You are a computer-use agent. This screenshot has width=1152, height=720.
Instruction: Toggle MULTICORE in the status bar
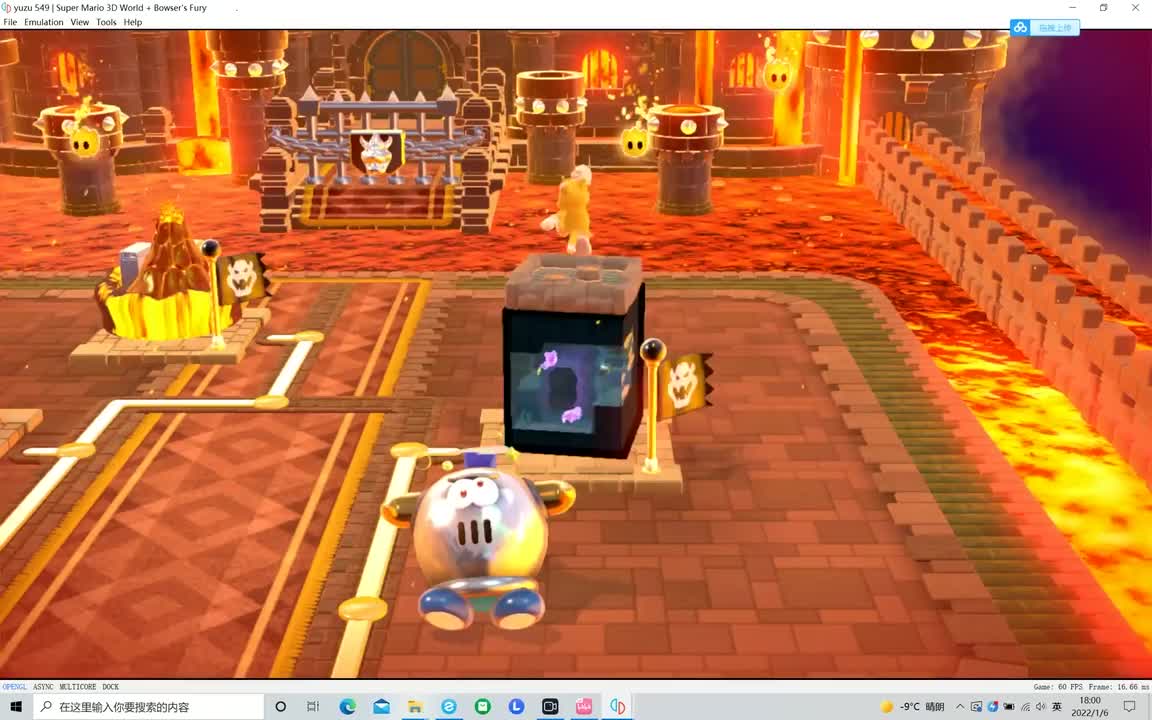(77, 687)
